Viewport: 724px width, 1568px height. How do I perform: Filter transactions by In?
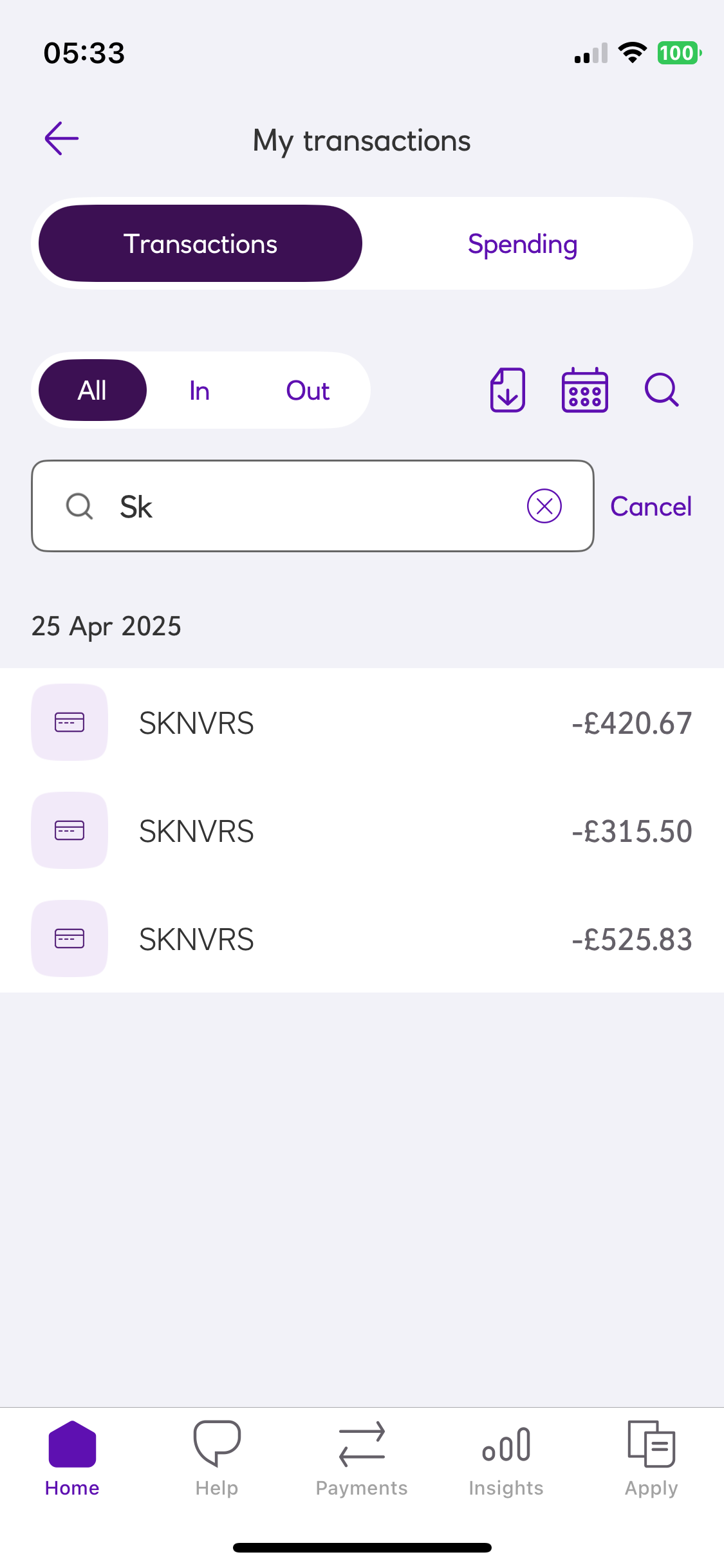200,391
